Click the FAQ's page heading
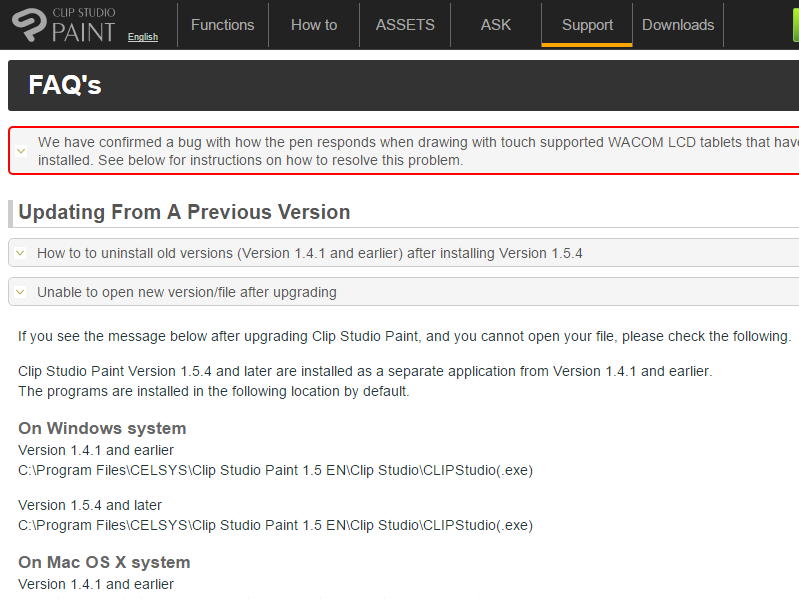This screenshot has width=799, height=599. coord(65,85)
